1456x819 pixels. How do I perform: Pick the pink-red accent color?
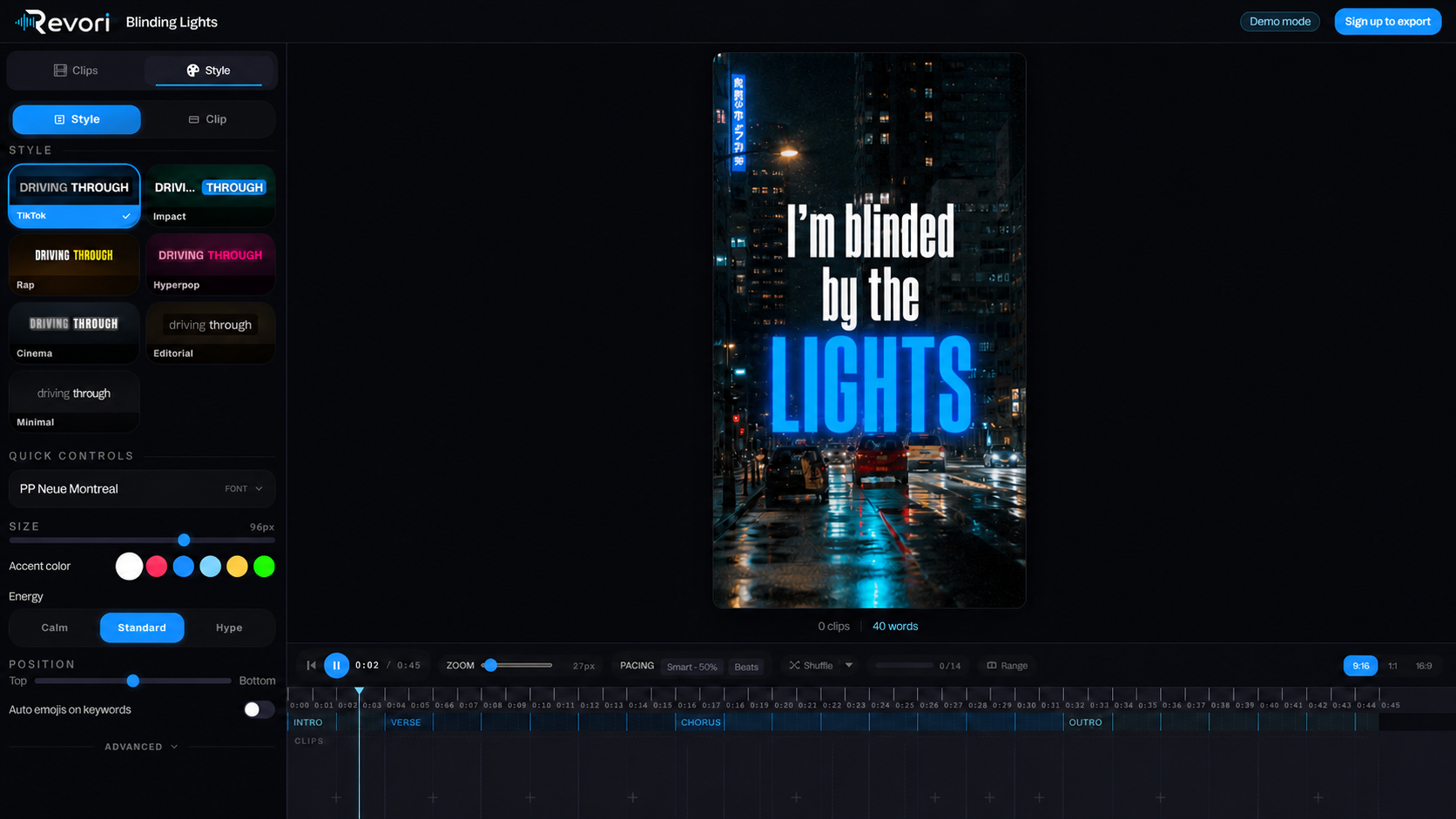(x=157, y=567)
